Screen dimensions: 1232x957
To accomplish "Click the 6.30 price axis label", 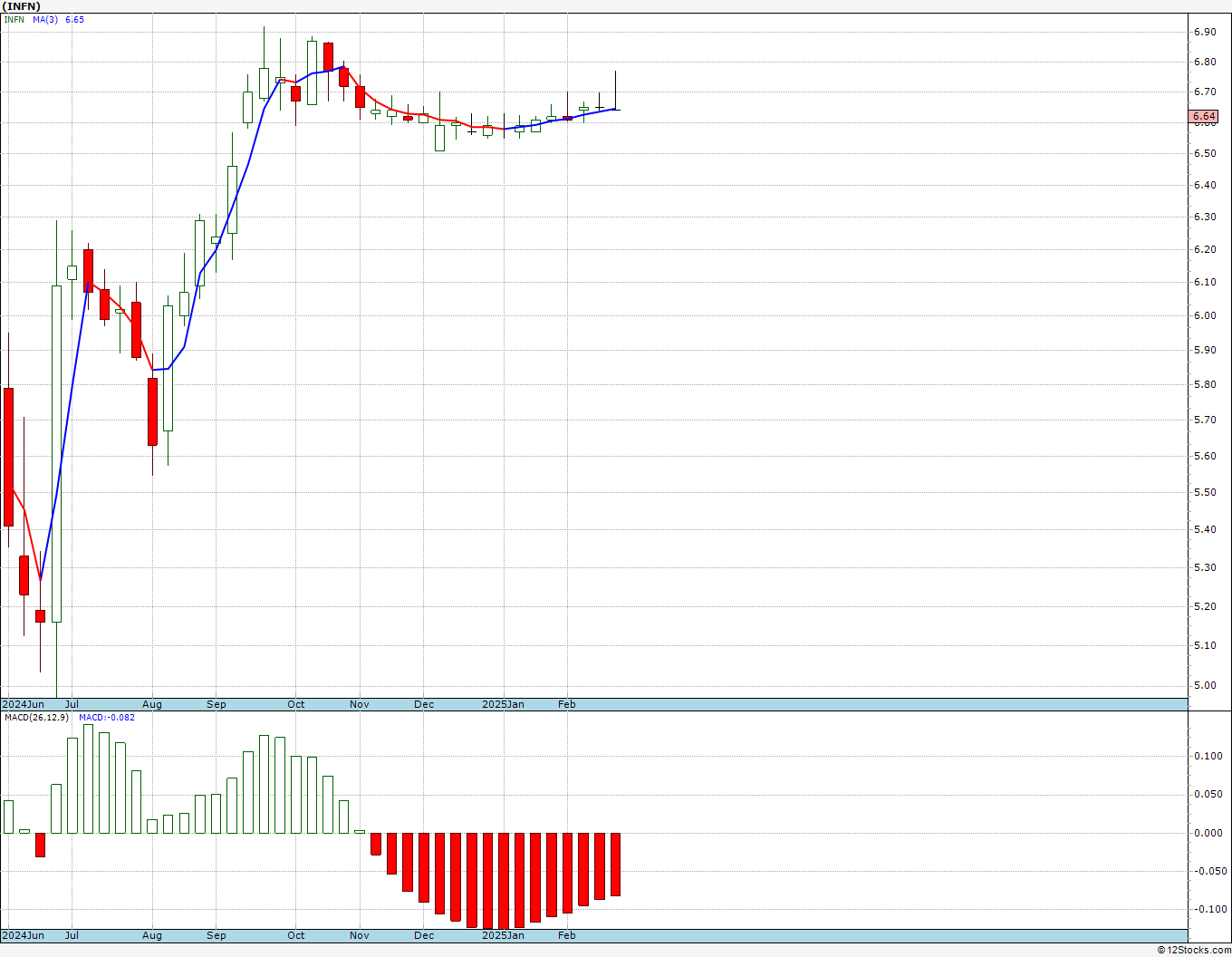I will pyautogui.click(x=1205, y=217).
